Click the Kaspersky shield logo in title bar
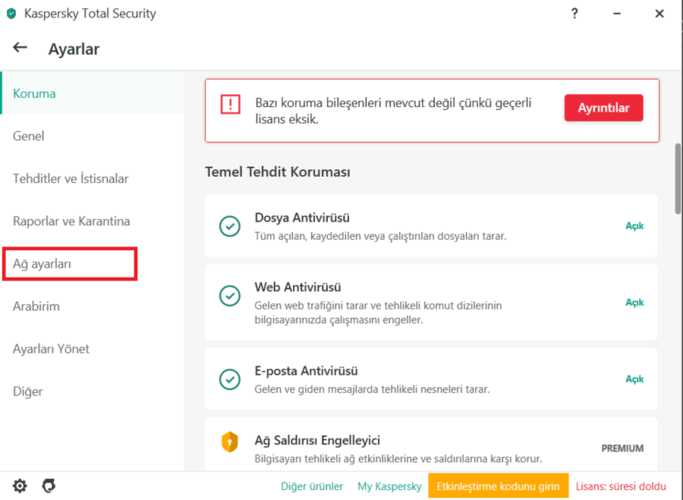683x500 pixels. click(12, 14)
